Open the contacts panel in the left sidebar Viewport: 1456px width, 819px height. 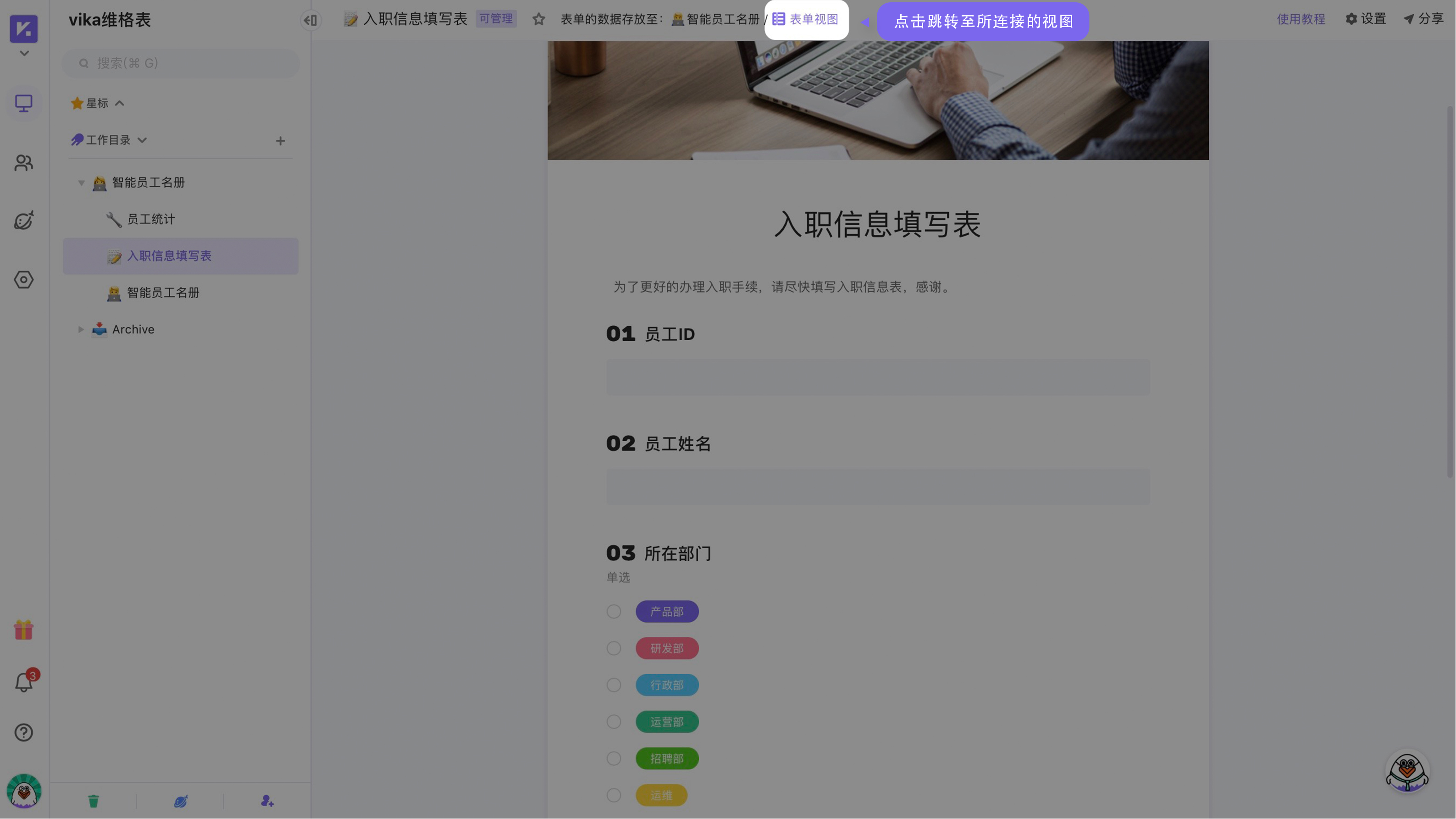24,163
